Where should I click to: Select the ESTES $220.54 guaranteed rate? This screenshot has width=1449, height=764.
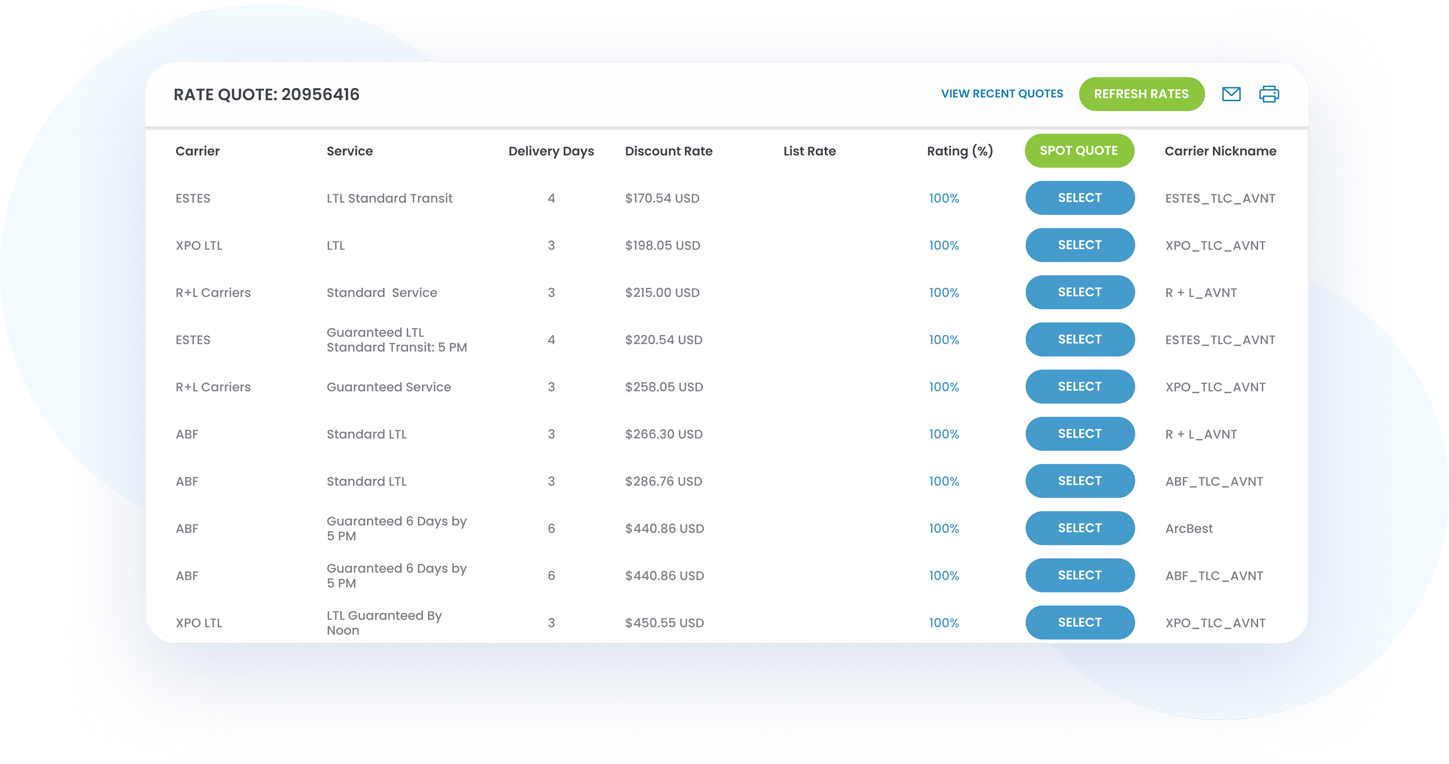[x=1080, y=339]
